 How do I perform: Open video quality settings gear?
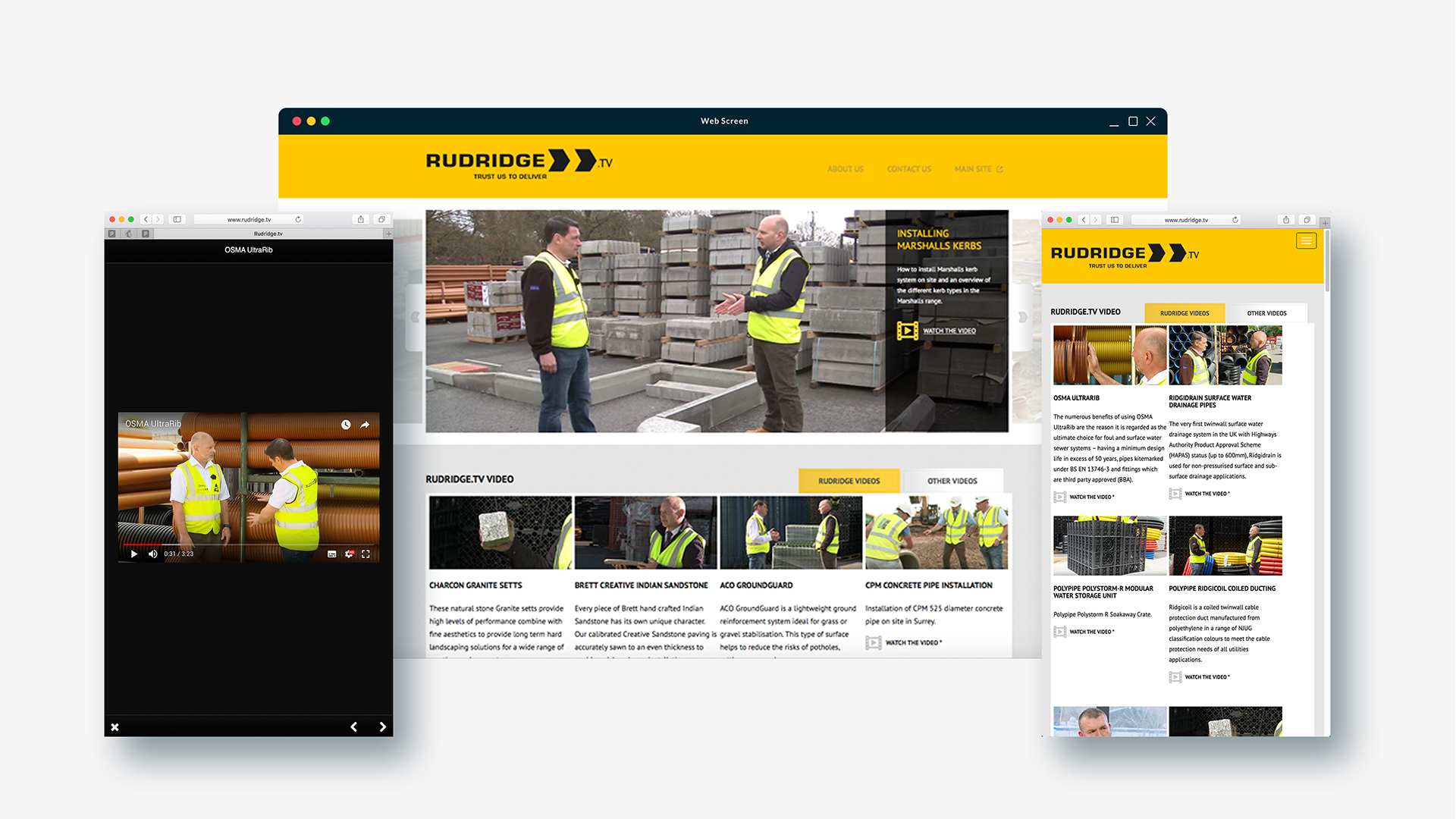coord(349,554)
